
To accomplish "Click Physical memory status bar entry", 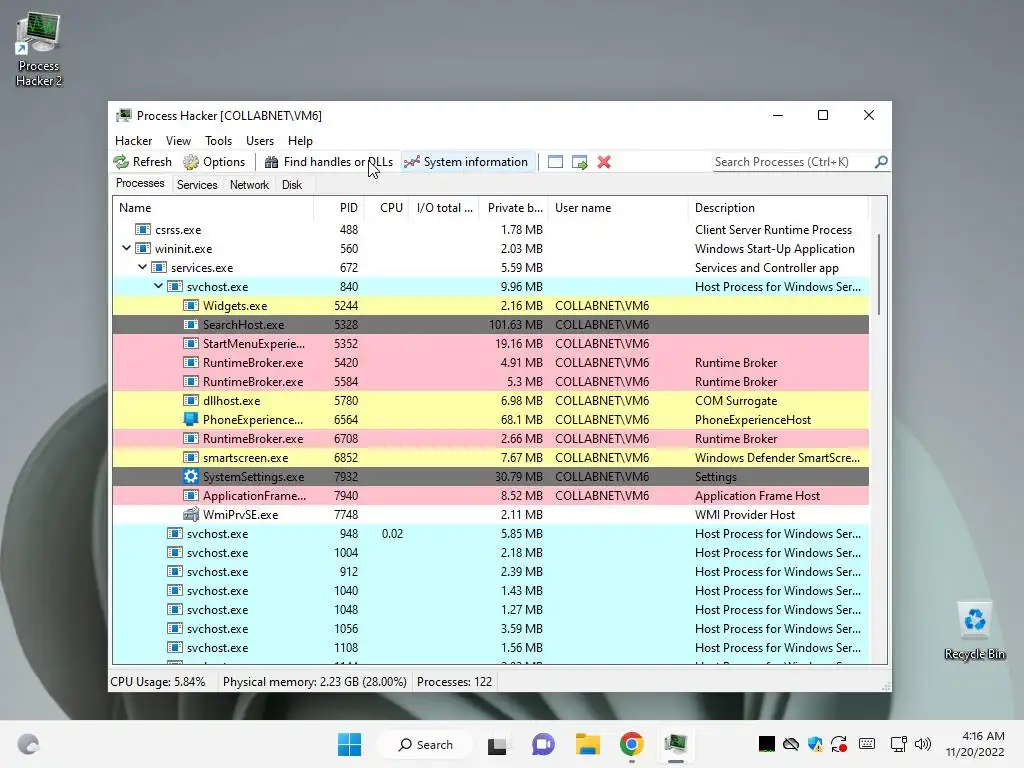I will coord(315,682).
